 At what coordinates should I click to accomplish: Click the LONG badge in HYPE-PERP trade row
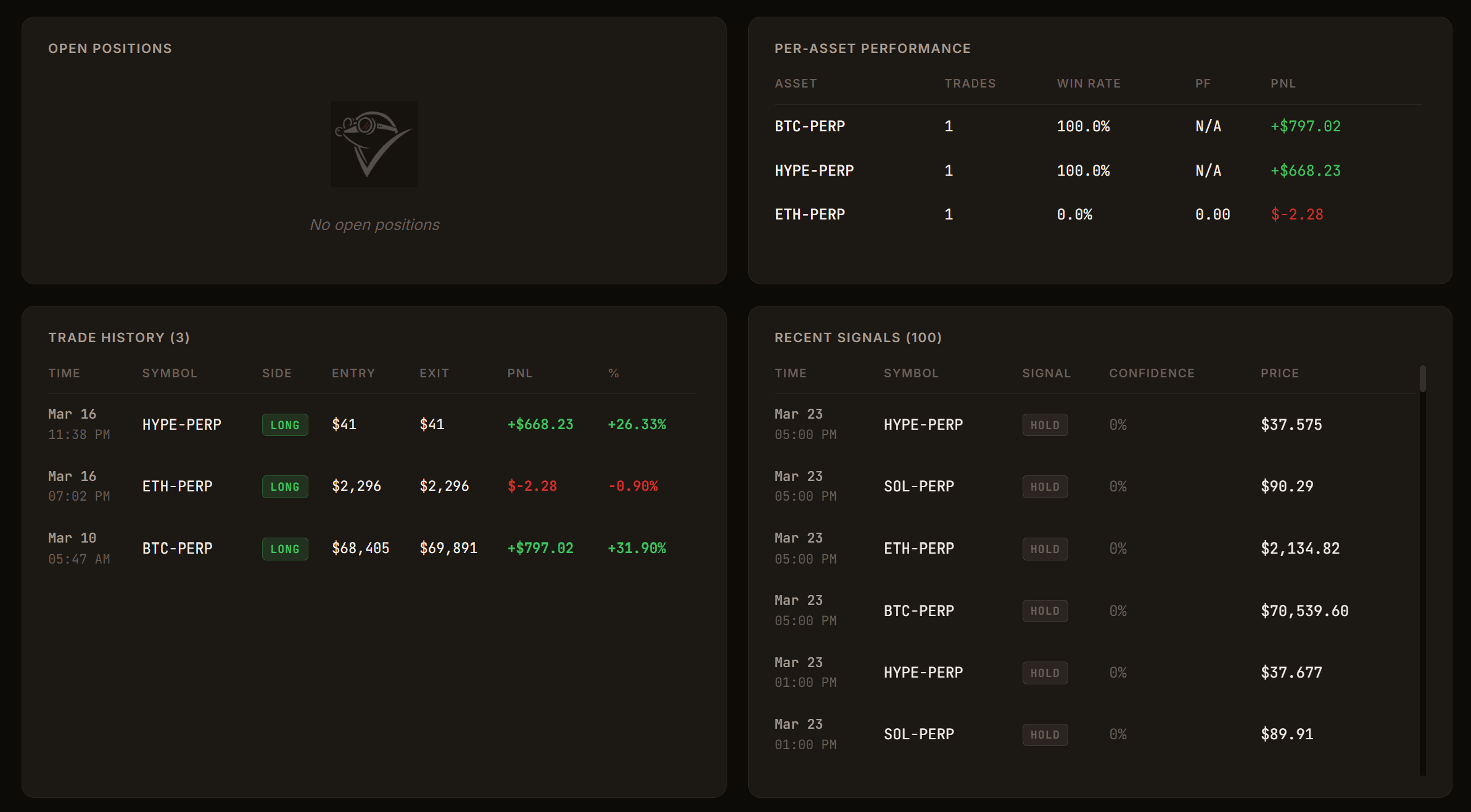click(x=285, y=425)
